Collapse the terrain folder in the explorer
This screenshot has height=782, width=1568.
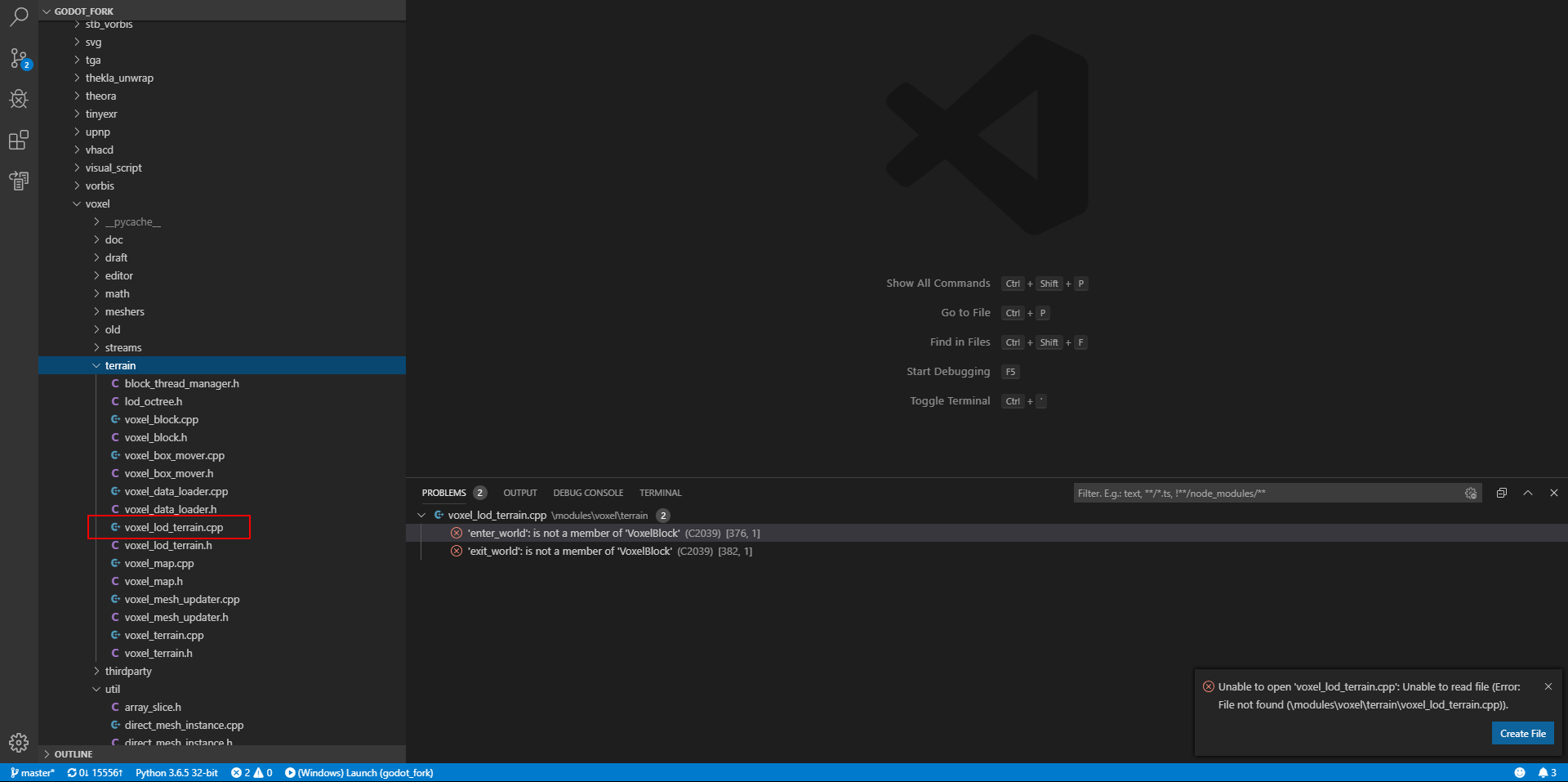coord(96,365)
